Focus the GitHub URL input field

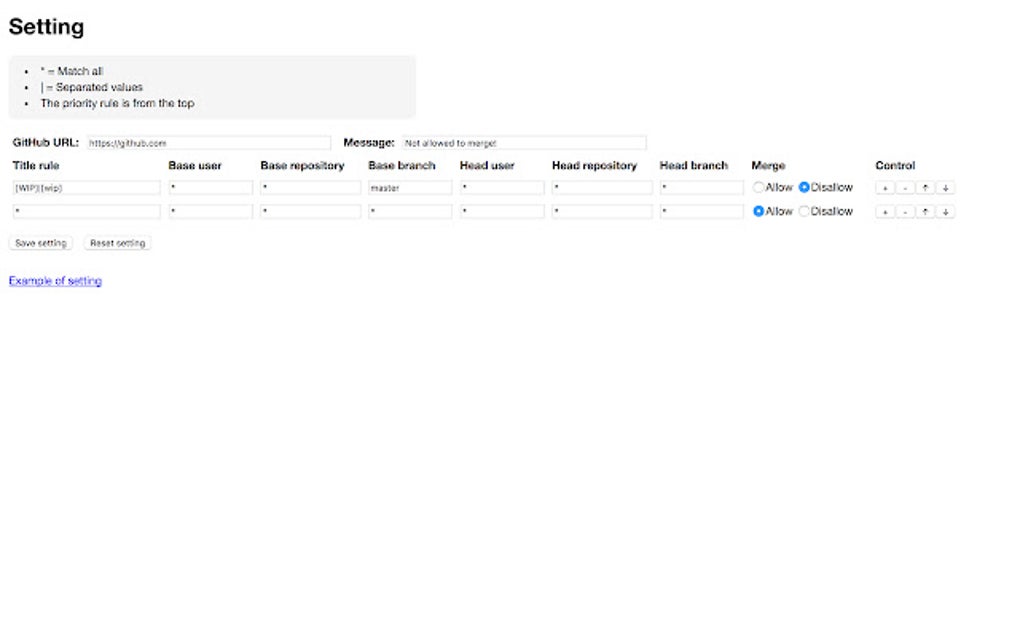[208, 143]
